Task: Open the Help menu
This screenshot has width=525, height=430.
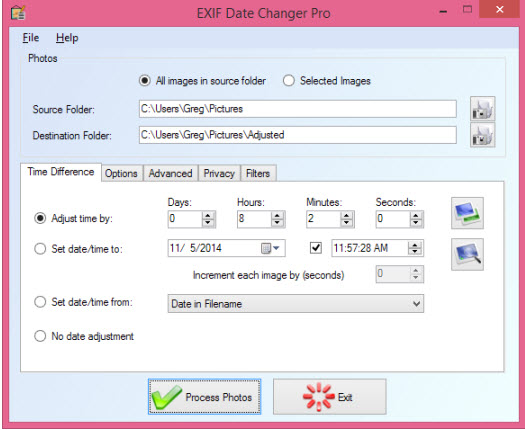Action: tap(67, 38)
